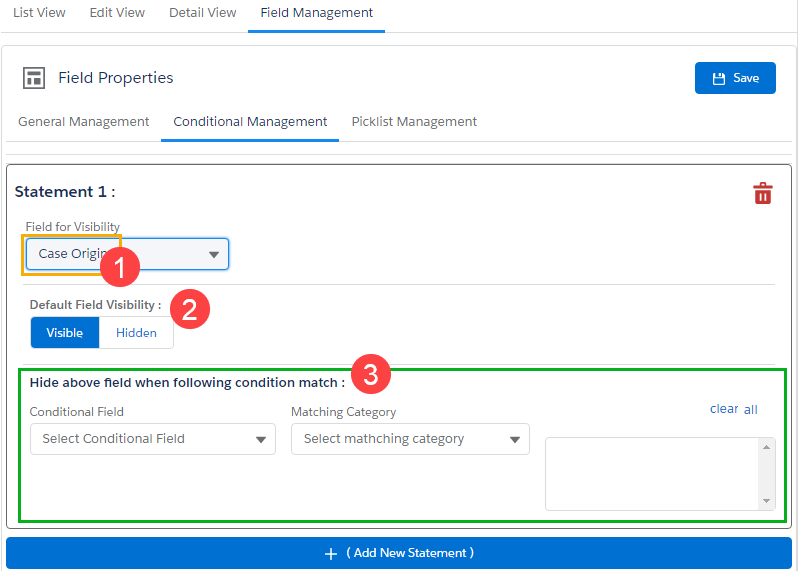The image size is (800, 571).
Task: Go to the Detail View tab
Action: click(x=203, y=13)
